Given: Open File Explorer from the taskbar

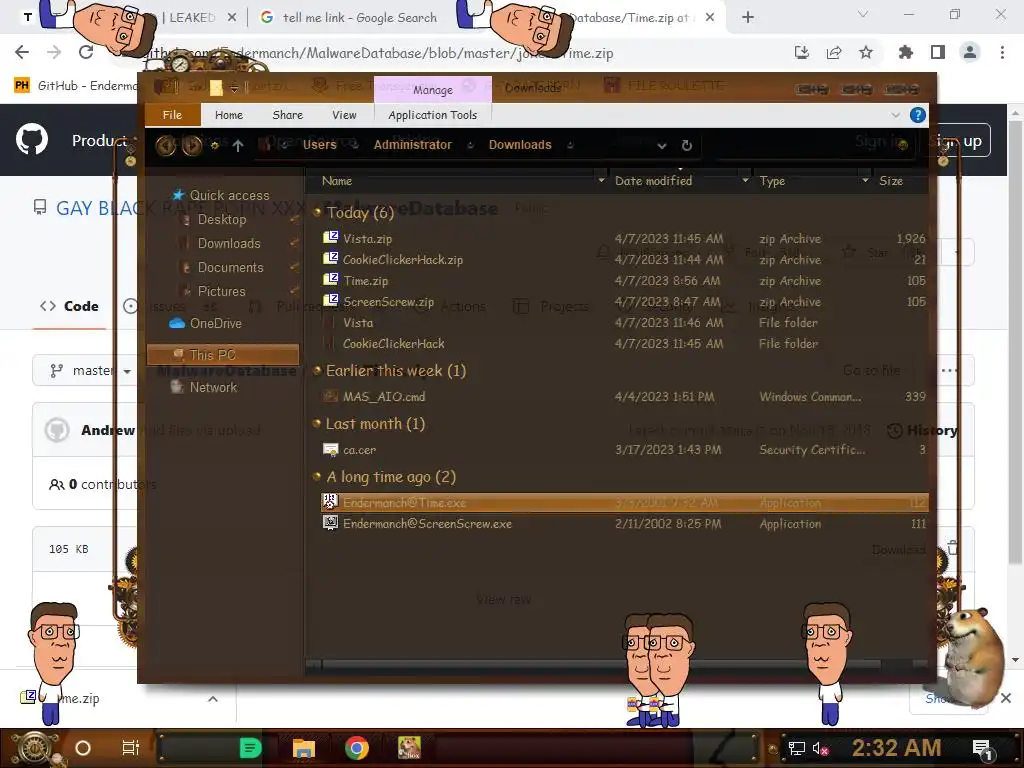Looking at the screenshot, I should coord(304,748).
